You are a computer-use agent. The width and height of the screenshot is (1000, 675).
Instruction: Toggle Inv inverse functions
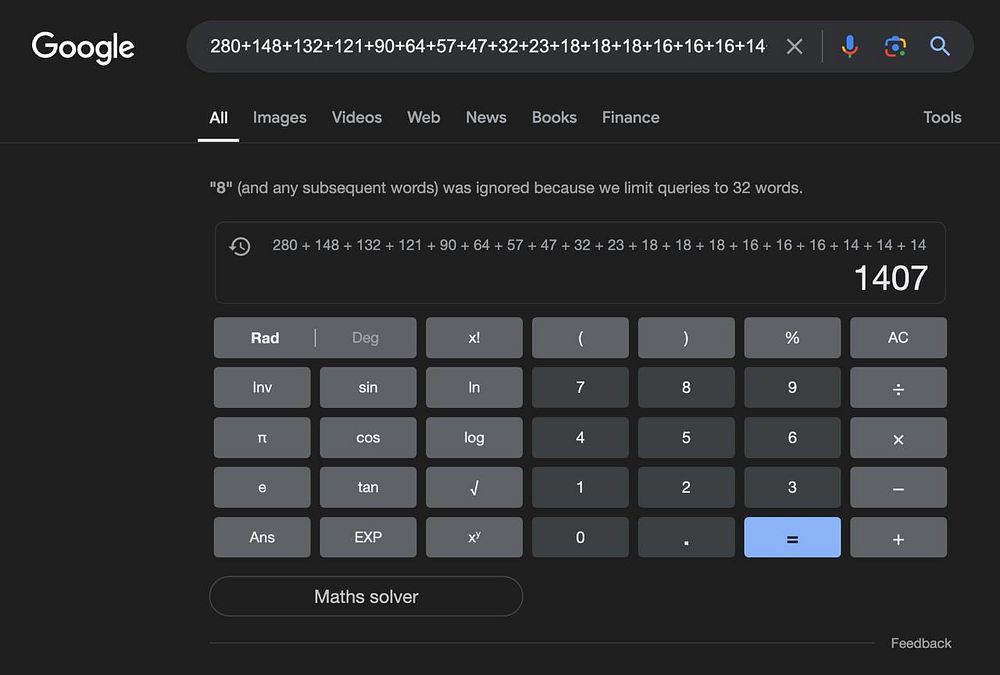click(x=262, y=387)
